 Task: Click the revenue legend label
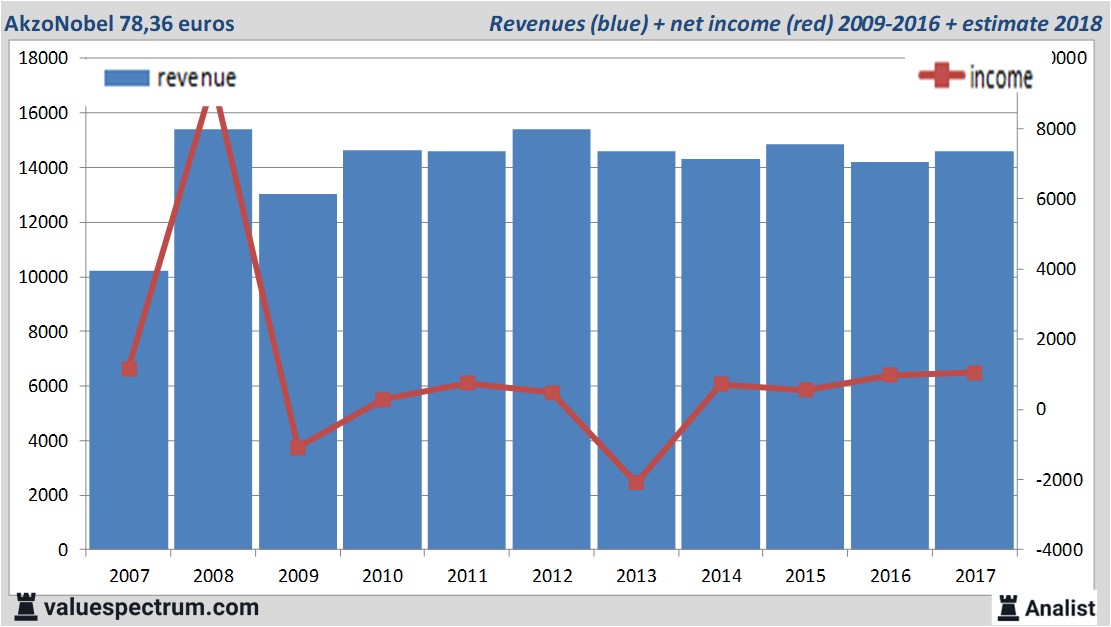click(196, 78)
